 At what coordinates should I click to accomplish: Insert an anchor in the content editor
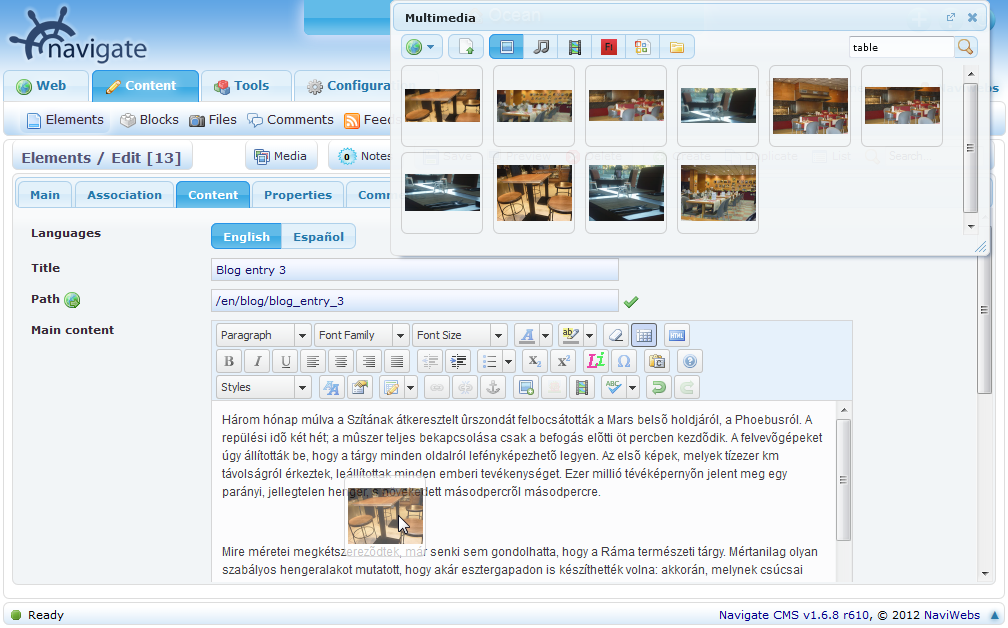[493, 386]
